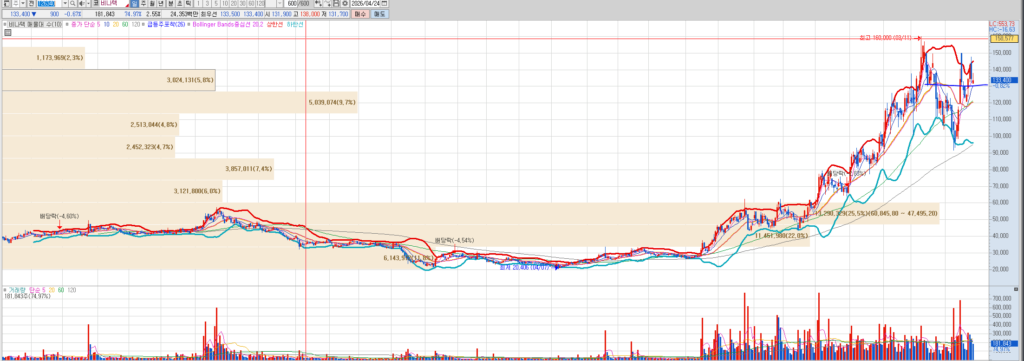Image resolution: width=1024 pixels, height=361 pixels.
Task: Click the crosshair cursor tool icon
Action: (318, 3)
